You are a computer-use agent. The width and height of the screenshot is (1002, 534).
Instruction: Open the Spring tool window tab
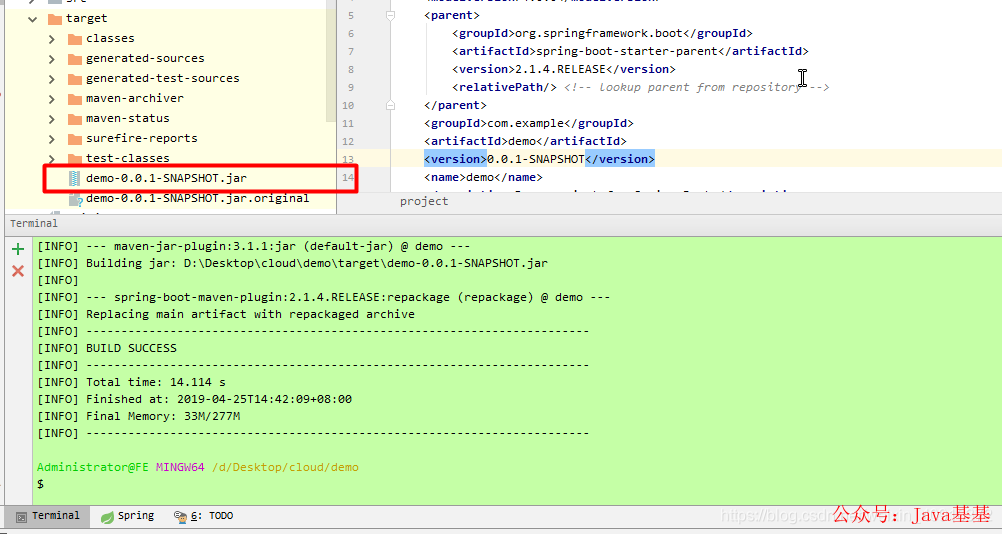click(128, 516)
